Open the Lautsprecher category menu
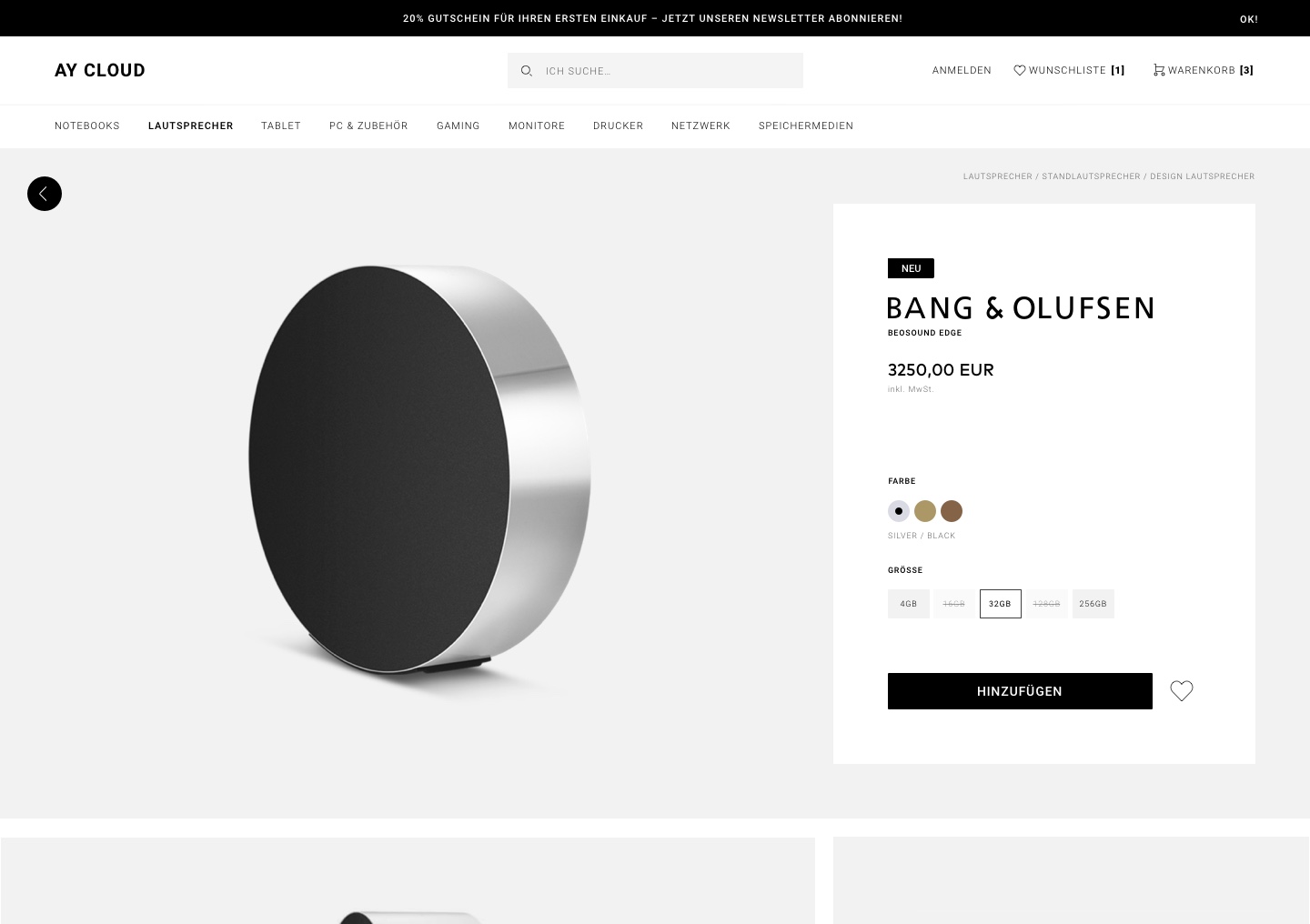The image size is (1310, 924). [191, 126]
